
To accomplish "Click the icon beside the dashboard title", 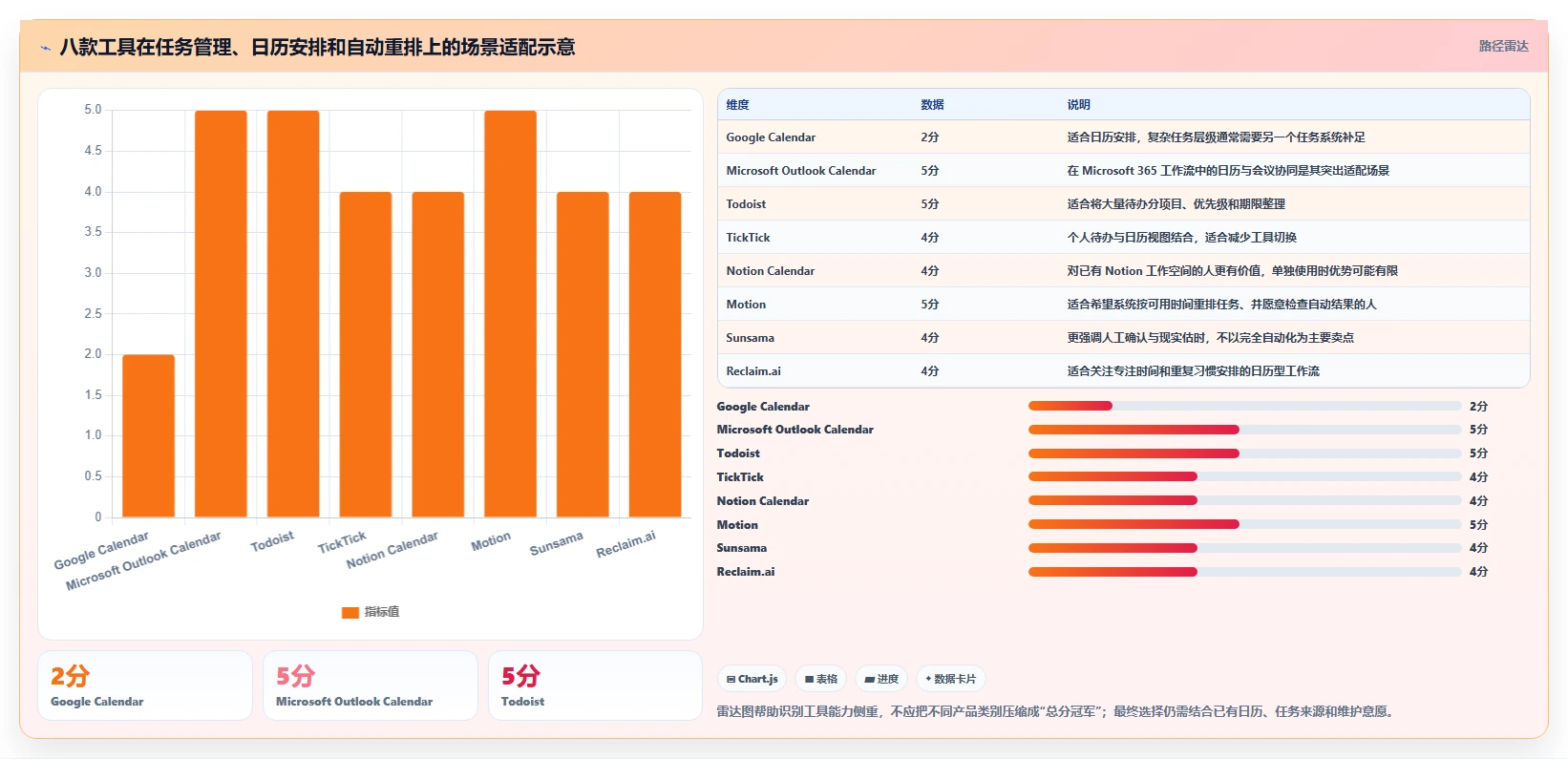I will [x=45, y=48].
